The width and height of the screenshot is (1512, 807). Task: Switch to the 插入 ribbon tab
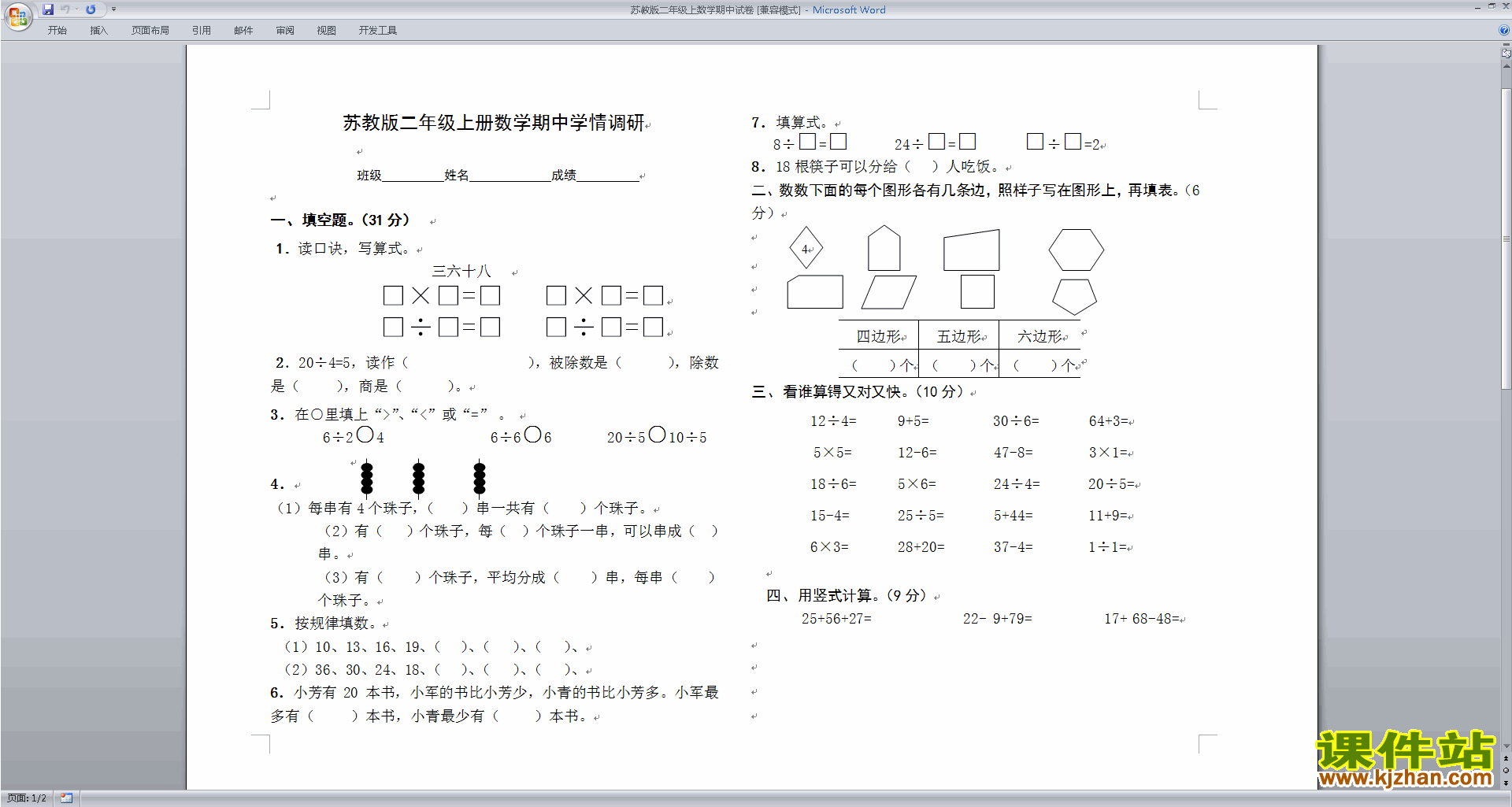point(98,31)
